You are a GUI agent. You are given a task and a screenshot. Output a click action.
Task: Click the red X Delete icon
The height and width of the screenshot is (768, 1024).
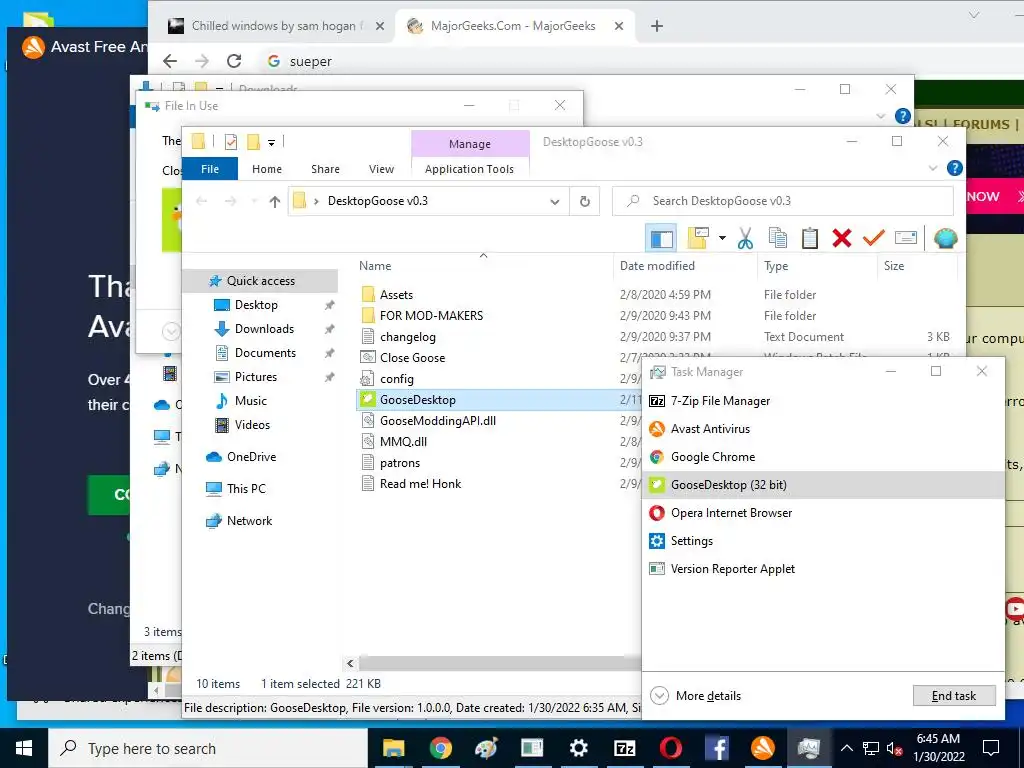842,238
